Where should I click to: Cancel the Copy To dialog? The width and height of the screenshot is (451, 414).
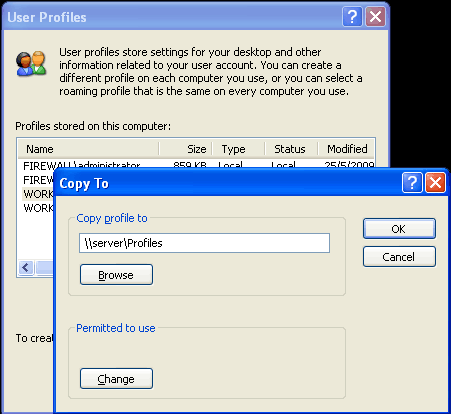(x=399, y=257)
